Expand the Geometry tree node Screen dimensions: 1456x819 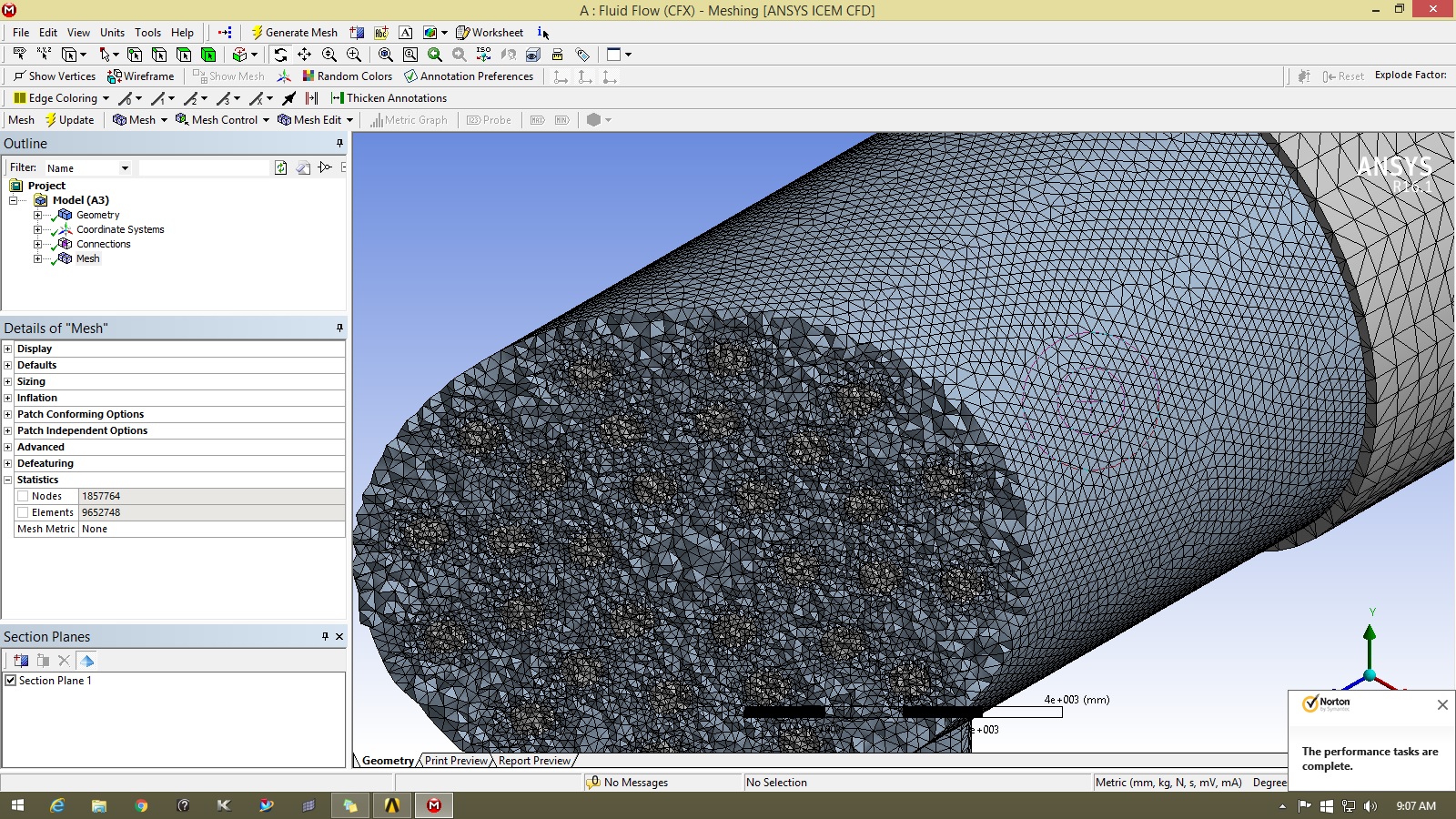tap(37, 215)
